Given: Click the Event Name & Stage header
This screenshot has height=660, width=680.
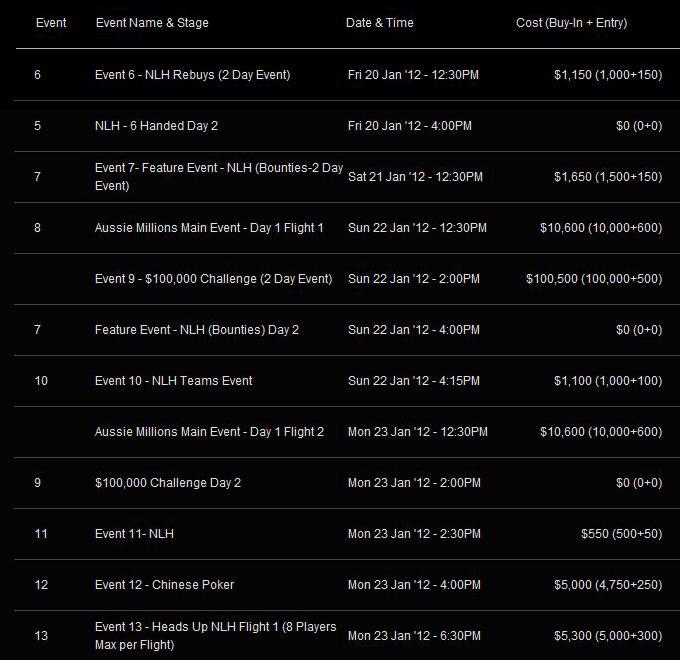Looking at the screenshot, I should coord(152,23).
